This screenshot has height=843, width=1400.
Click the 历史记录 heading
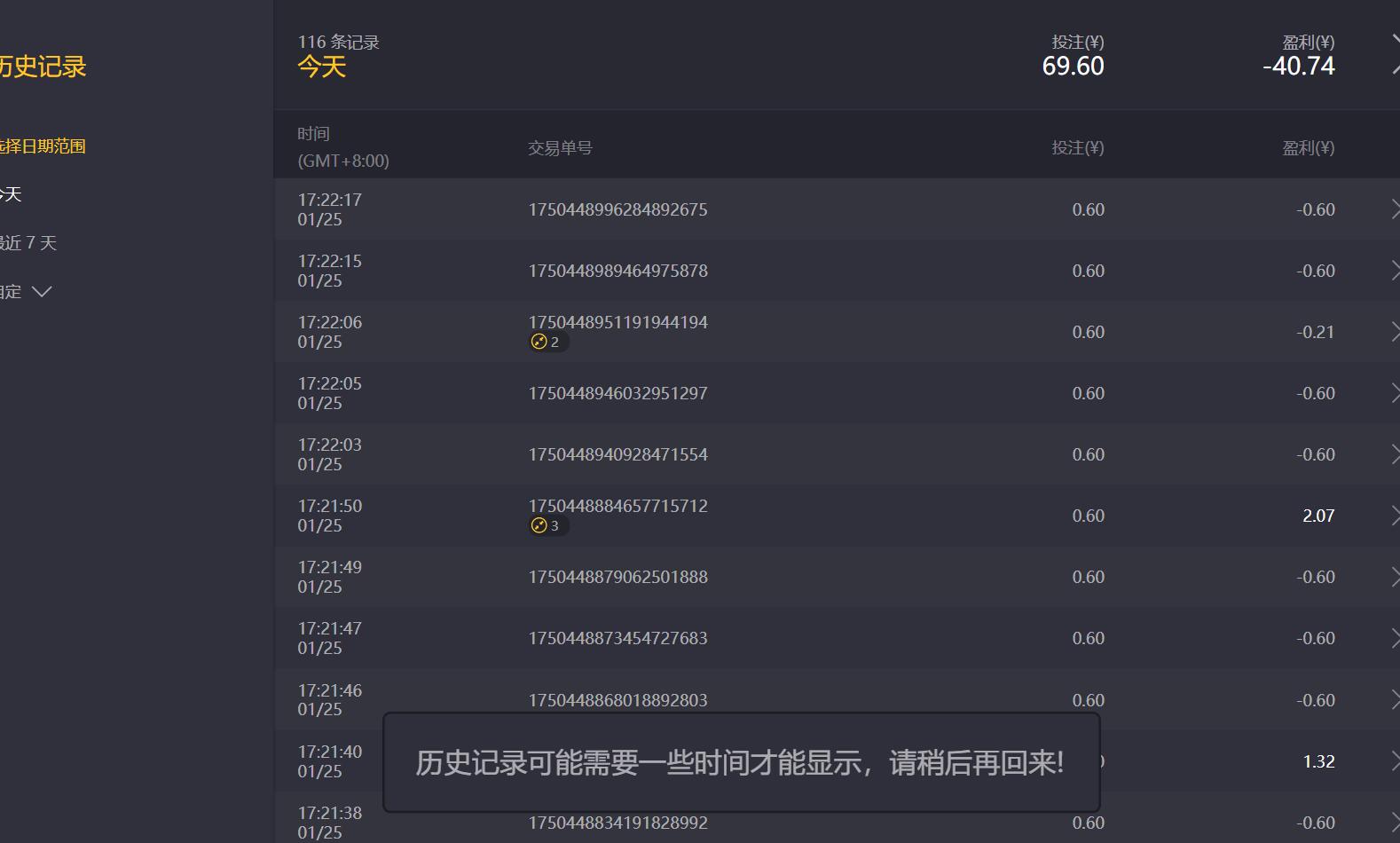(x=43, y=67)
